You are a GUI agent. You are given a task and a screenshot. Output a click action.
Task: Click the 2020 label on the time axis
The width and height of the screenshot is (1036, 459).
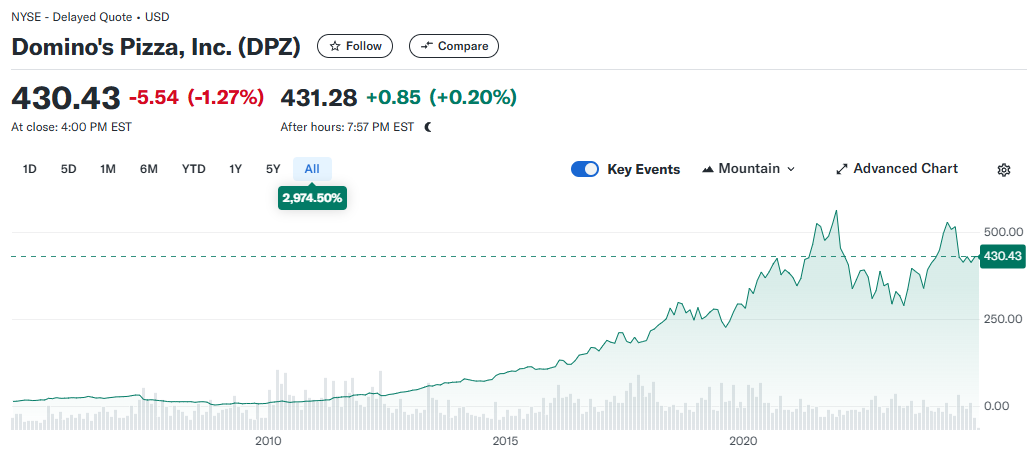(x=745, y=441)
